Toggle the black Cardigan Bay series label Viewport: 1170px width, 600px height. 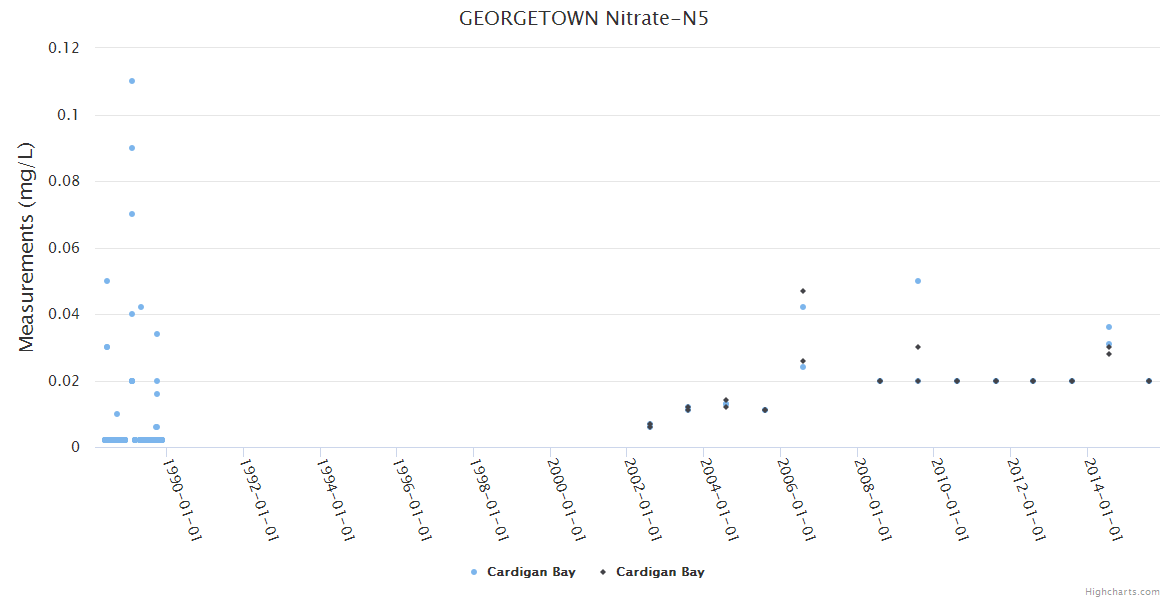tap(660, 572)
